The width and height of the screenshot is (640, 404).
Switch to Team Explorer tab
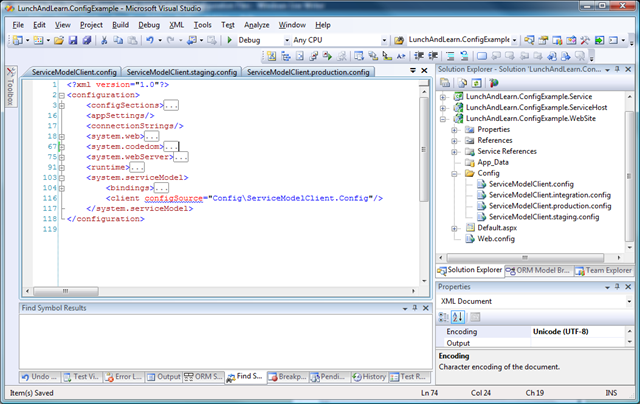[604, 271]
